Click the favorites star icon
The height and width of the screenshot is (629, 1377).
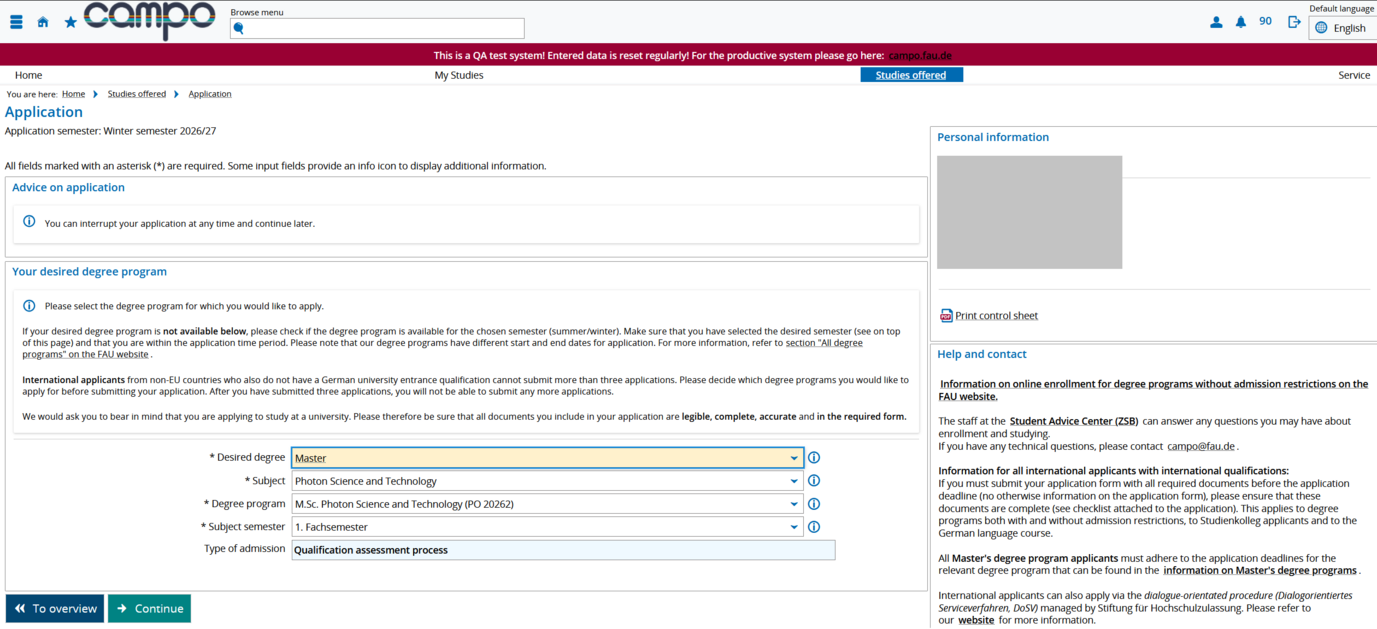(x=70, y=22)
